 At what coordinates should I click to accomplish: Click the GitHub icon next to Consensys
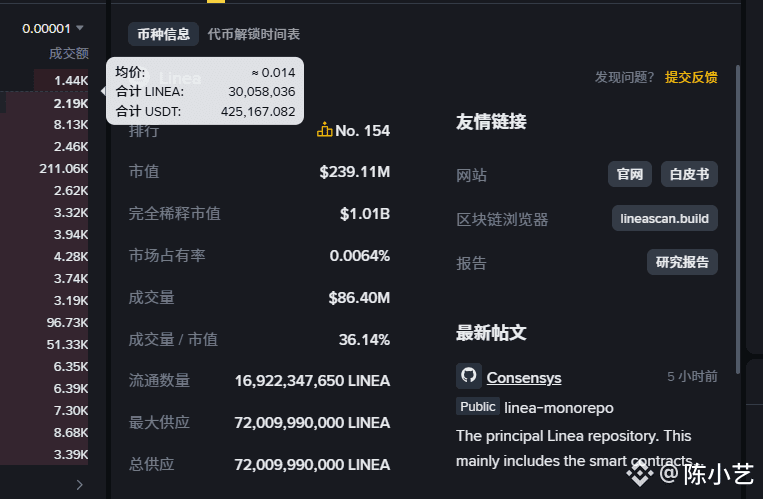[x=469, y=376]
